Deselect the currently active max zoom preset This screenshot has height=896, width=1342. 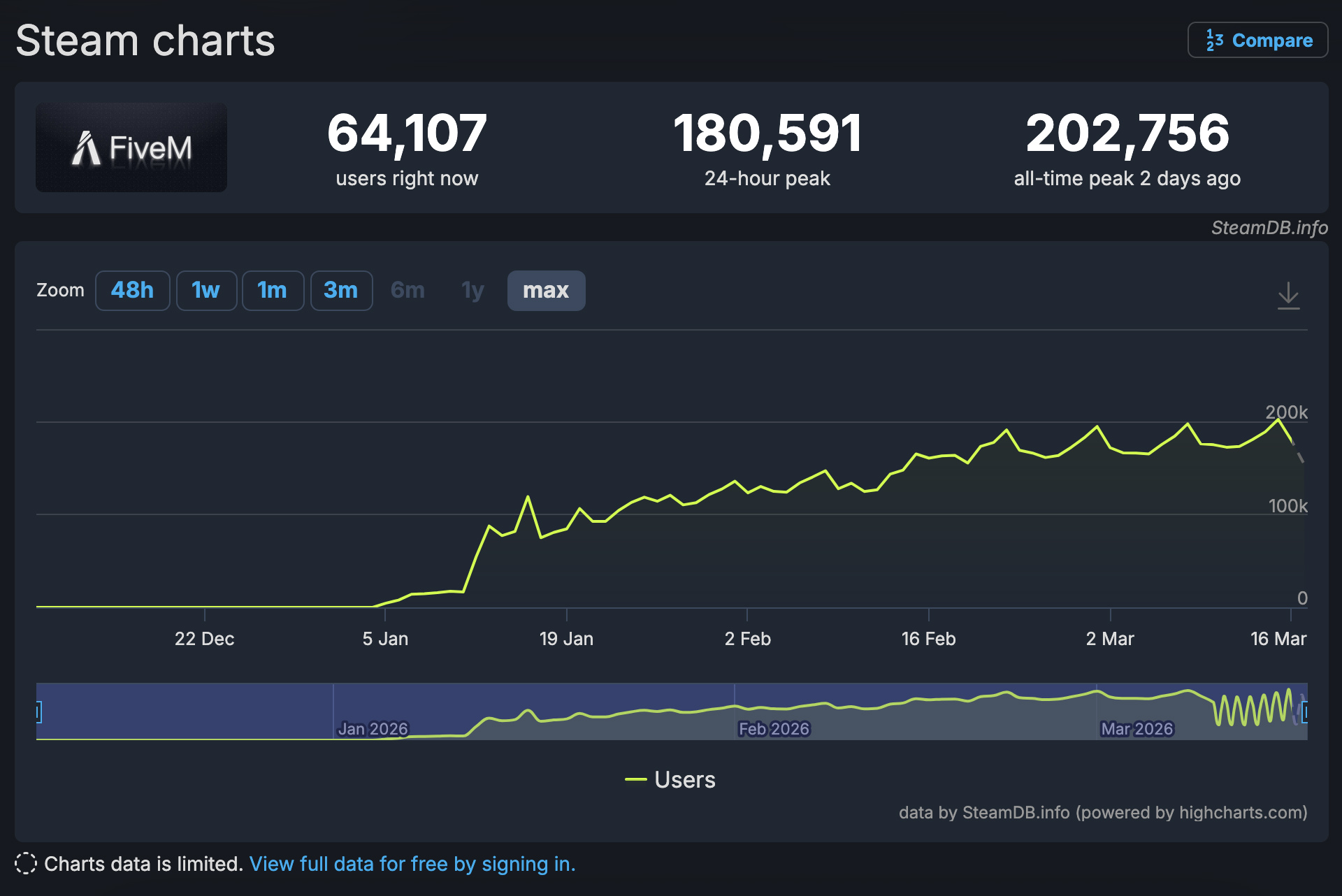pyautogui.click(x=546, y=290)
